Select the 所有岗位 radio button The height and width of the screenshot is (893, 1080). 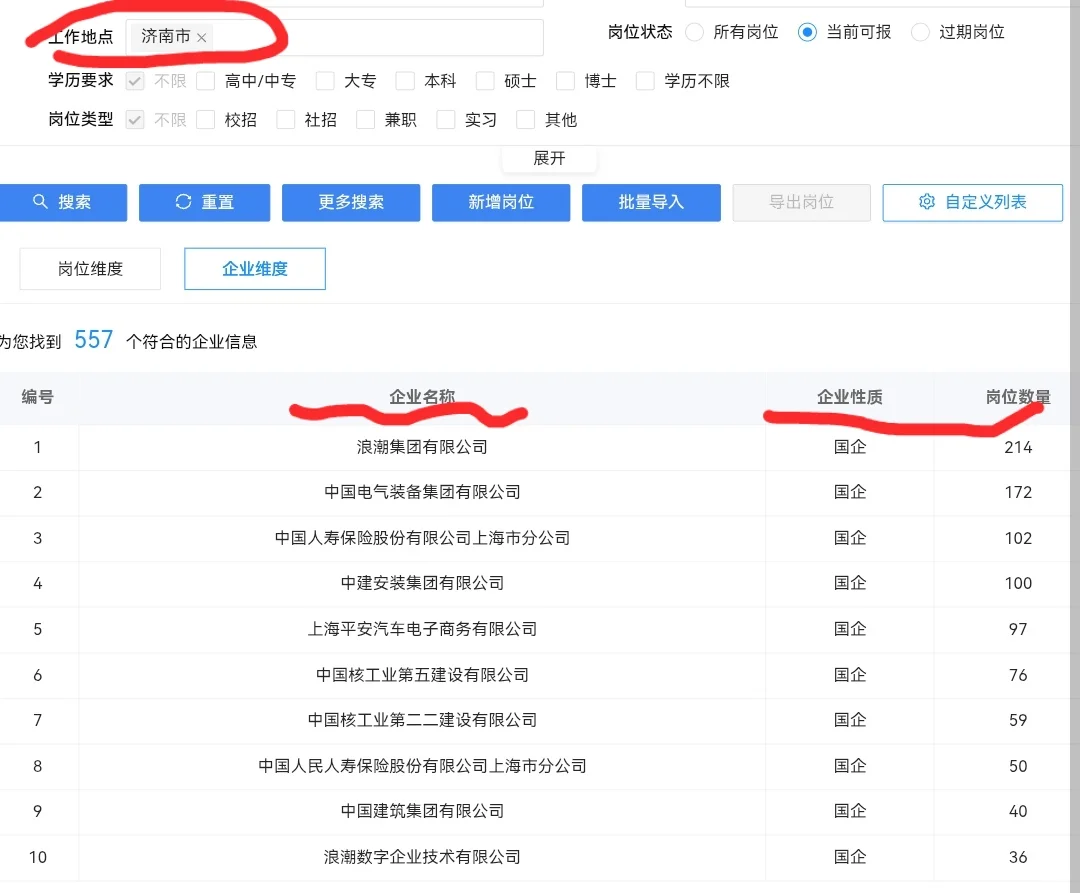[694, 32]
